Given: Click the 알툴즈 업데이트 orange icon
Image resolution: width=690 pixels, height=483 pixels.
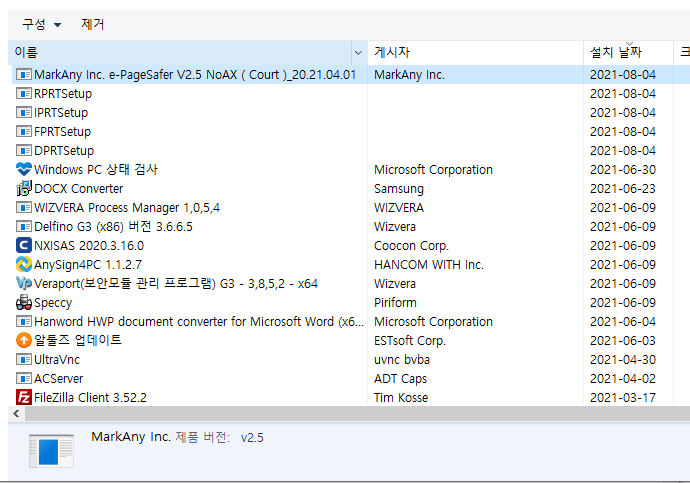Looking at the screenshot, I should pyautogui.click(x=24, y=341).
